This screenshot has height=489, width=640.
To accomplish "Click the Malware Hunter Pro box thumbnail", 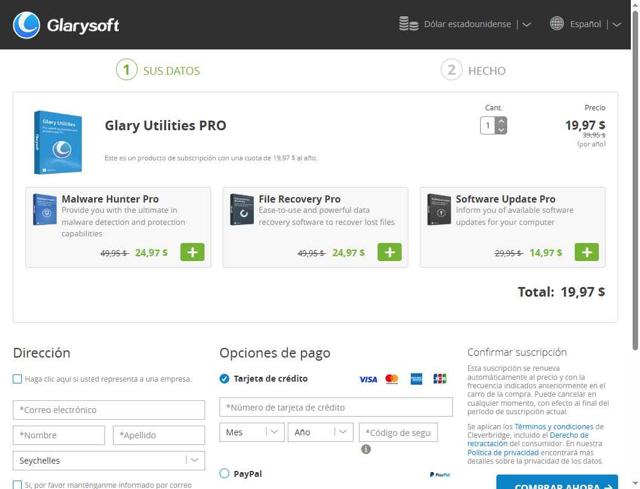I will click(x=45, y=210).
